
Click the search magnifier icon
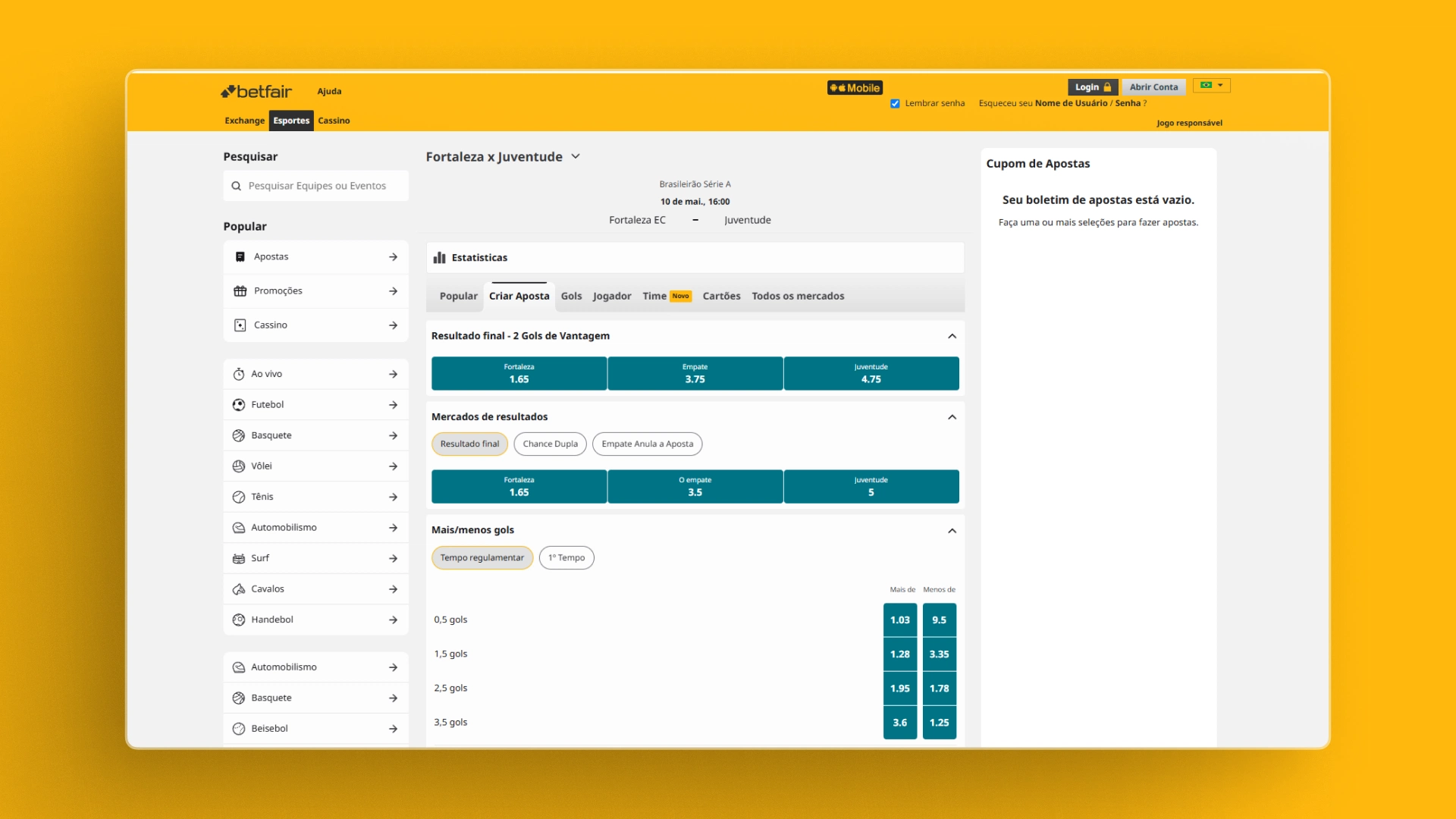pyautogui.click(x=236, y=186)
